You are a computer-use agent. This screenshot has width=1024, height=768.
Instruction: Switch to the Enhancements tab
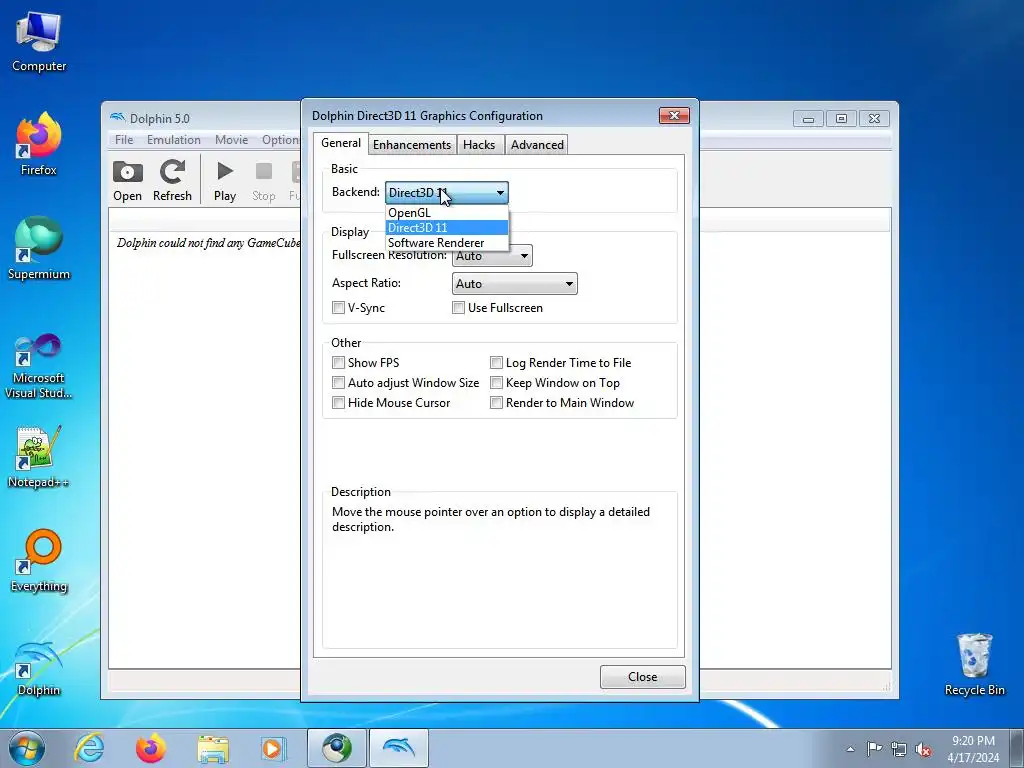click(x=412, y=145)
